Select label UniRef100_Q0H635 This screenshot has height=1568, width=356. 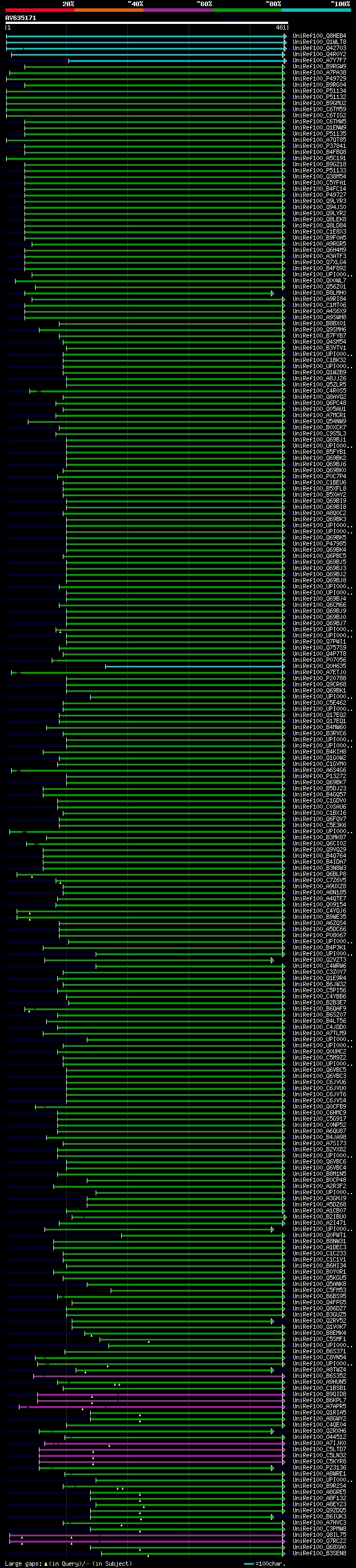pos(319,666)
